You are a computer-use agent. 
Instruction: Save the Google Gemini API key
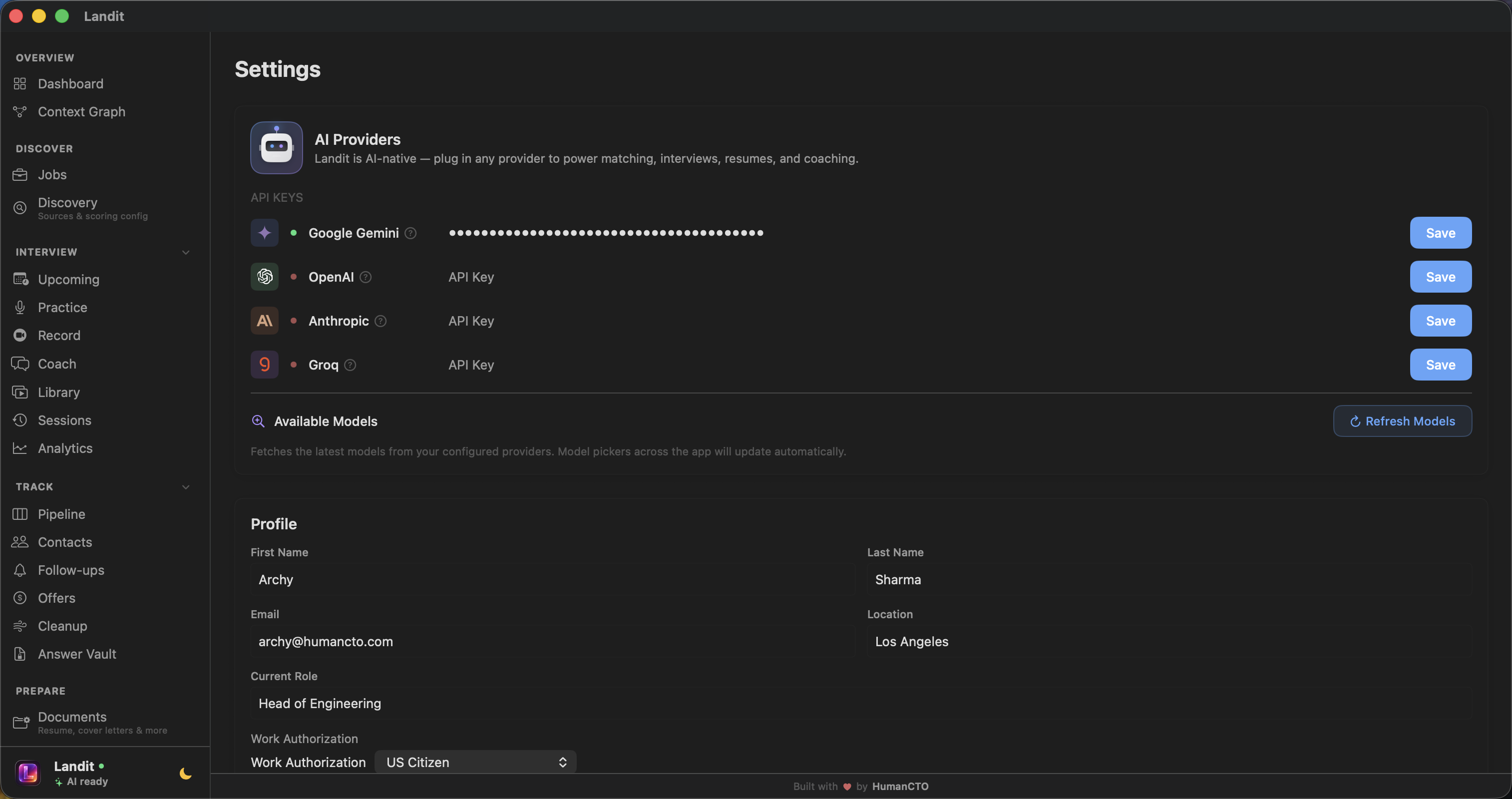pos(1441,233)
